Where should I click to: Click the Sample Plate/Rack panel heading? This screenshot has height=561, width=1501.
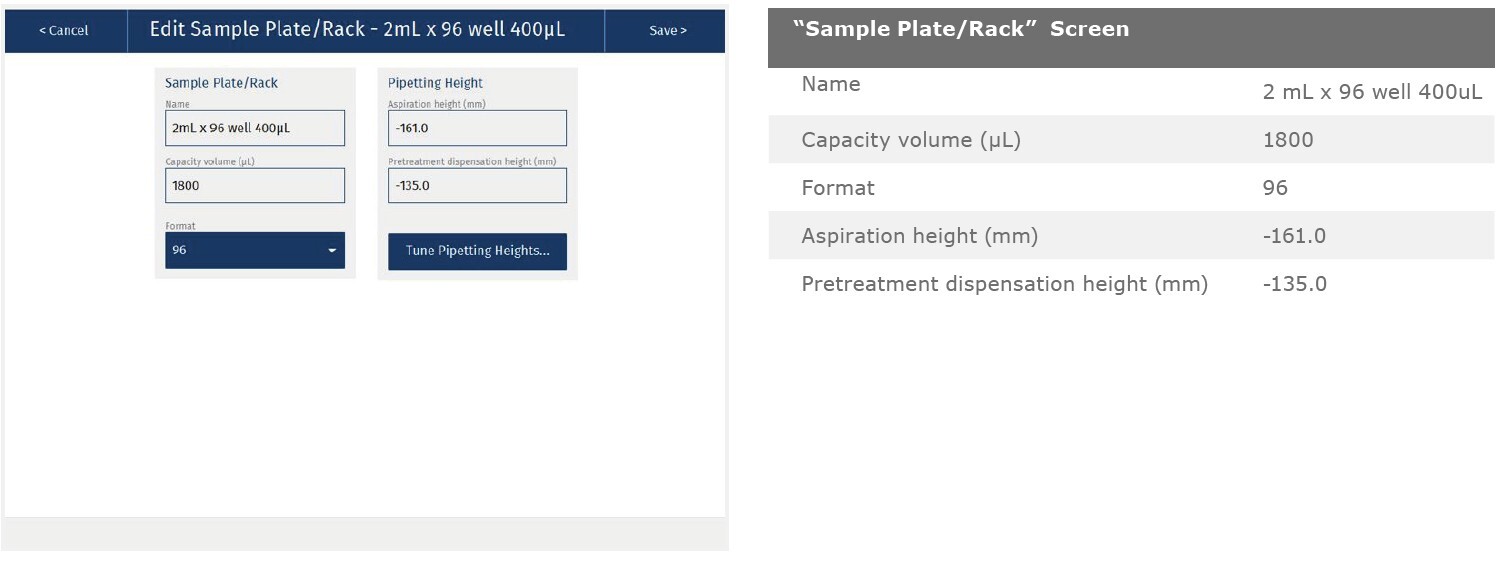click(221, 83)
